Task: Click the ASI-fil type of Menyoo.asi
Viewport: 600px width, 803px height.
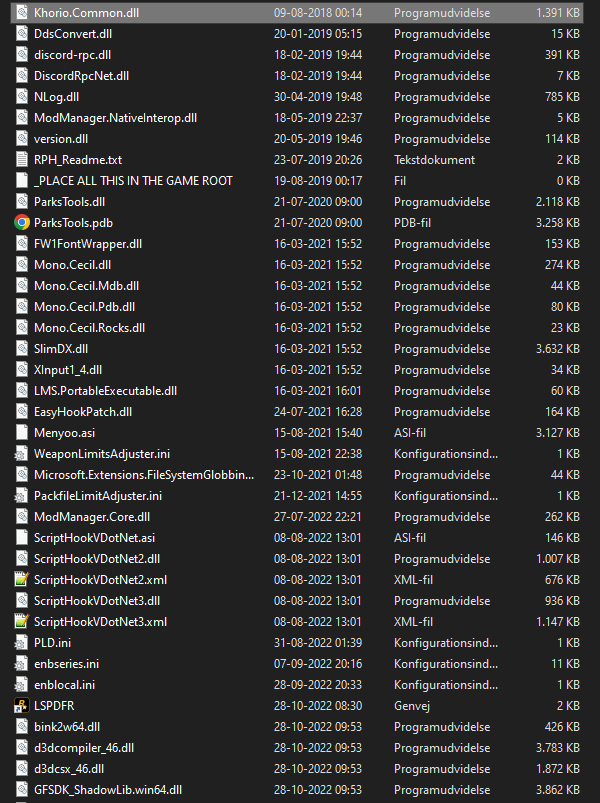Action: (x=410, y=433)
